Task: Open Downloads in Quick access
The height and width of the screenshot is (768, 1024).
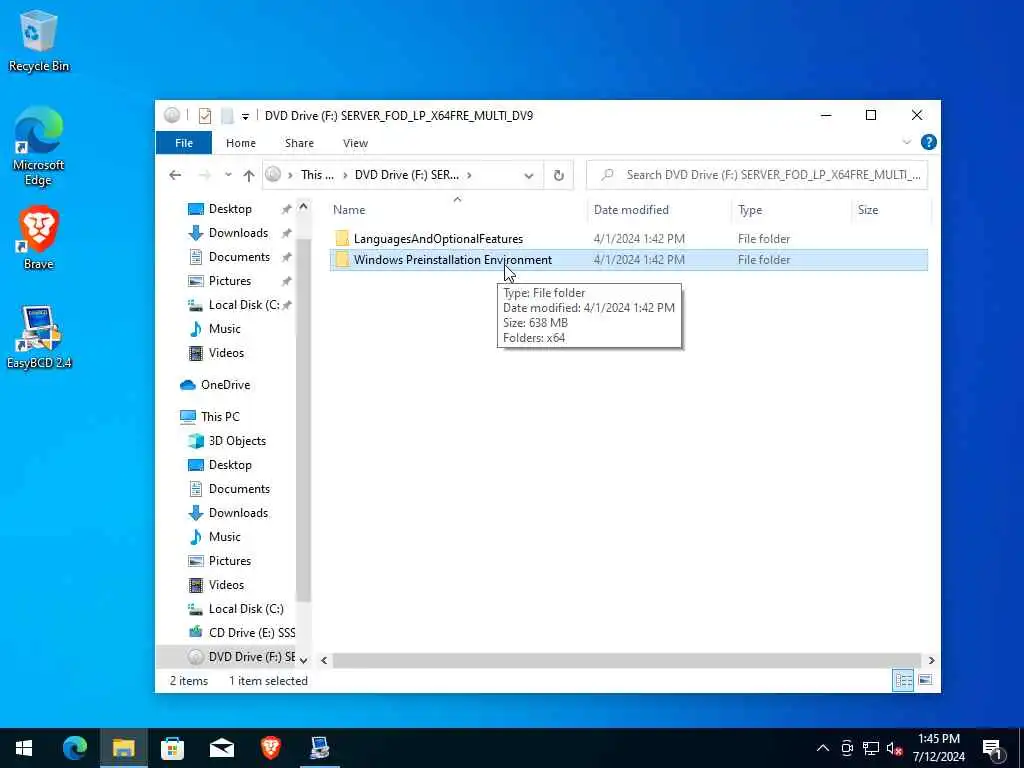Action: (x=238, y=232)
